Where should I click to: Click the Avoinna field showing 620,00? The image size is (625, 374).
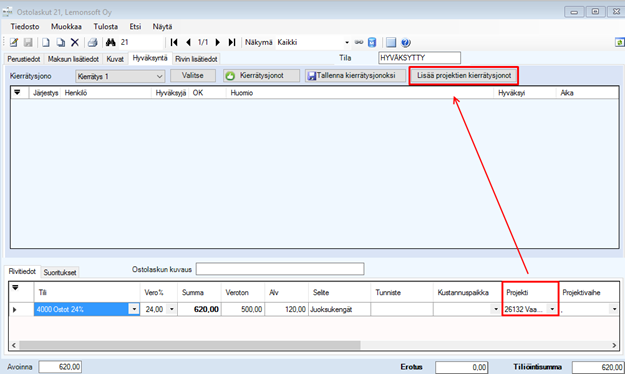click(x=60, y=367)
